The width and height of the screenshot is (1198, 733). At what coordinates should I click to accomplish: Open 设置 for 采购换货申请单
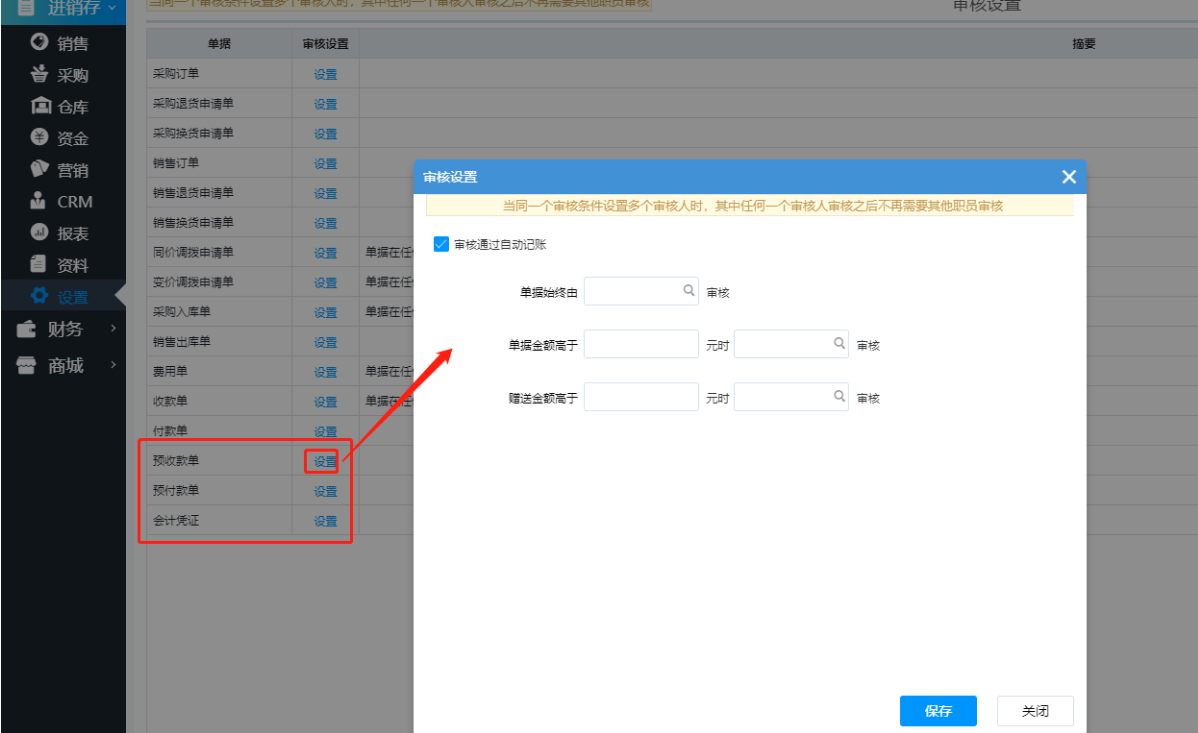tap(325, 134)
